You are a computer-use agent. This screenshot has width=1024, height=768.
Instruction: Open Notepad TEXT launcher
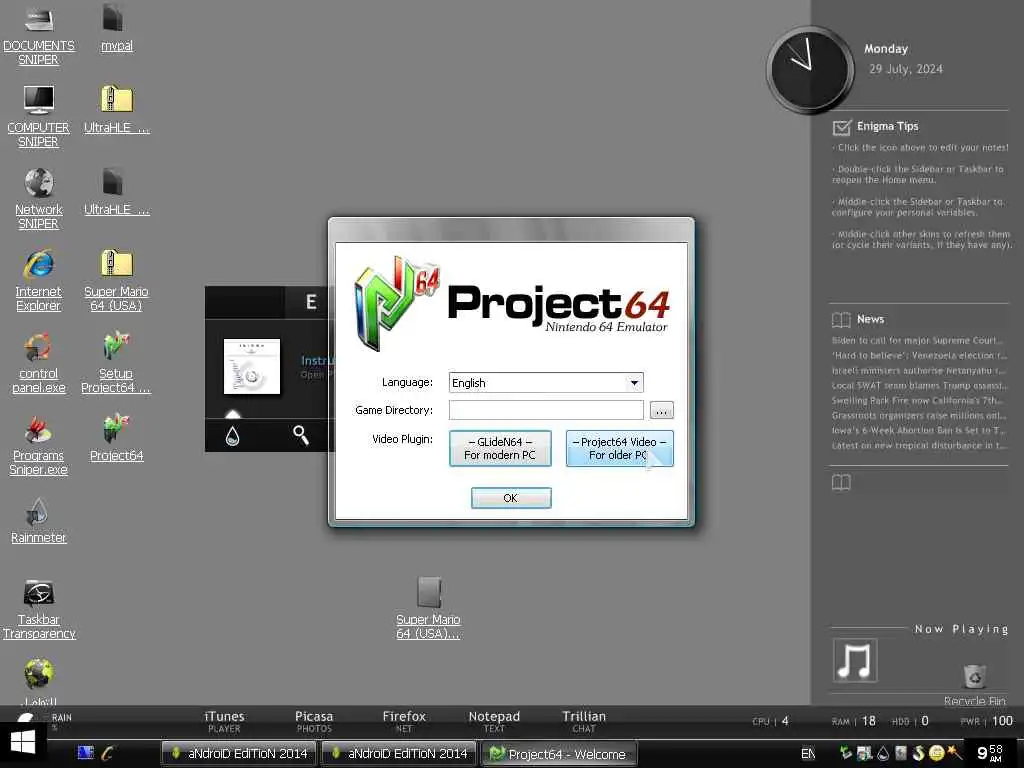[494, 721]
